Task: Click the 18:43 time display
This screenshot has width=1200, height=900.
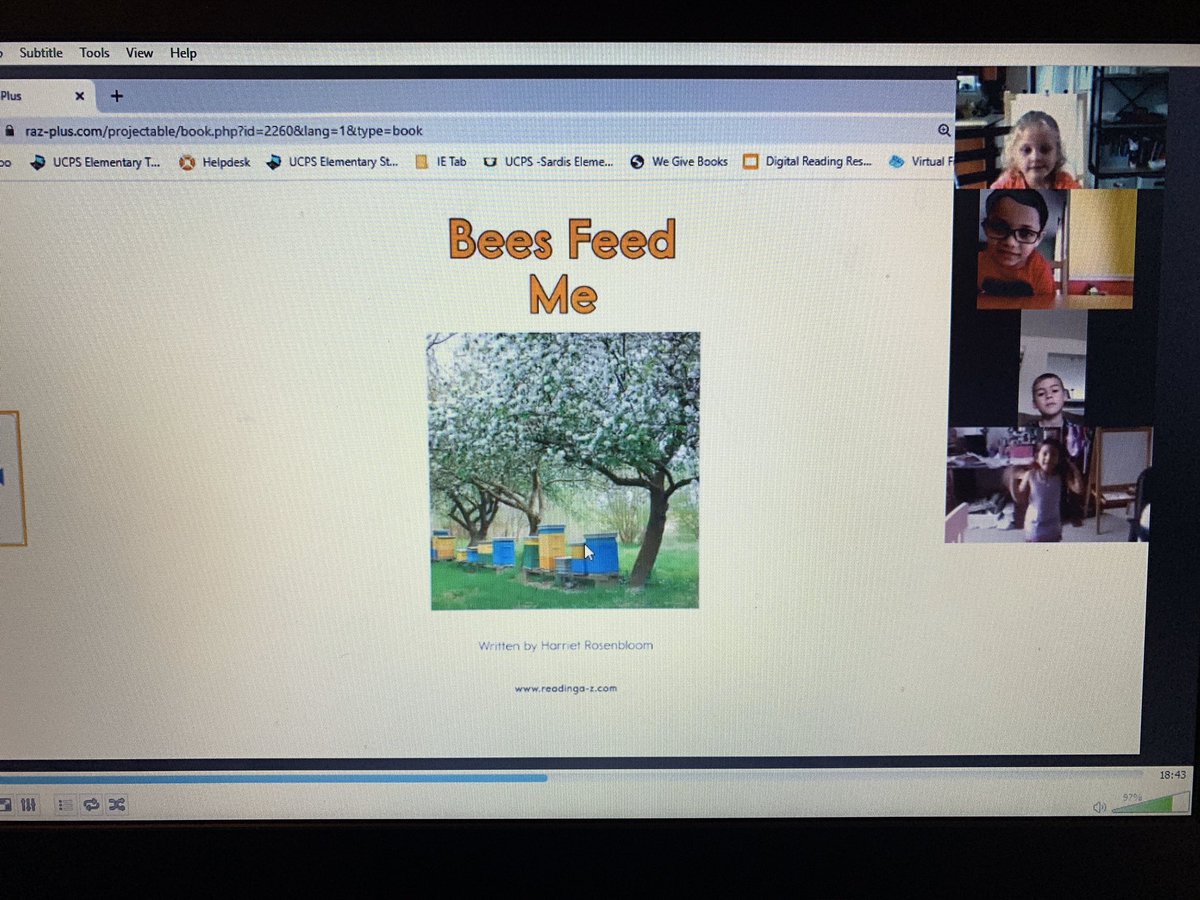Action: click(1172, 775)
